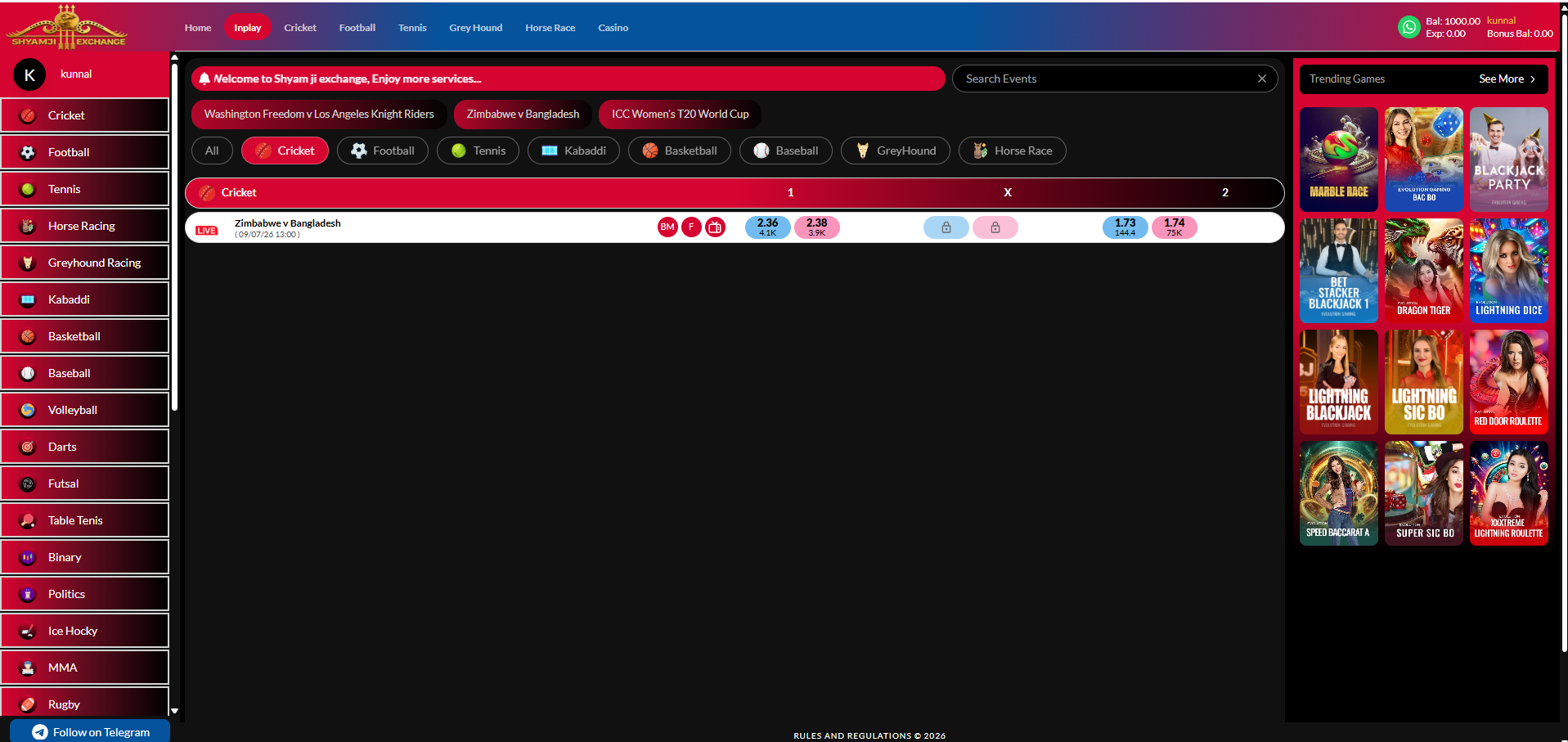Open Rugby in sidebar
The image size is (1568, 742).
85,703
